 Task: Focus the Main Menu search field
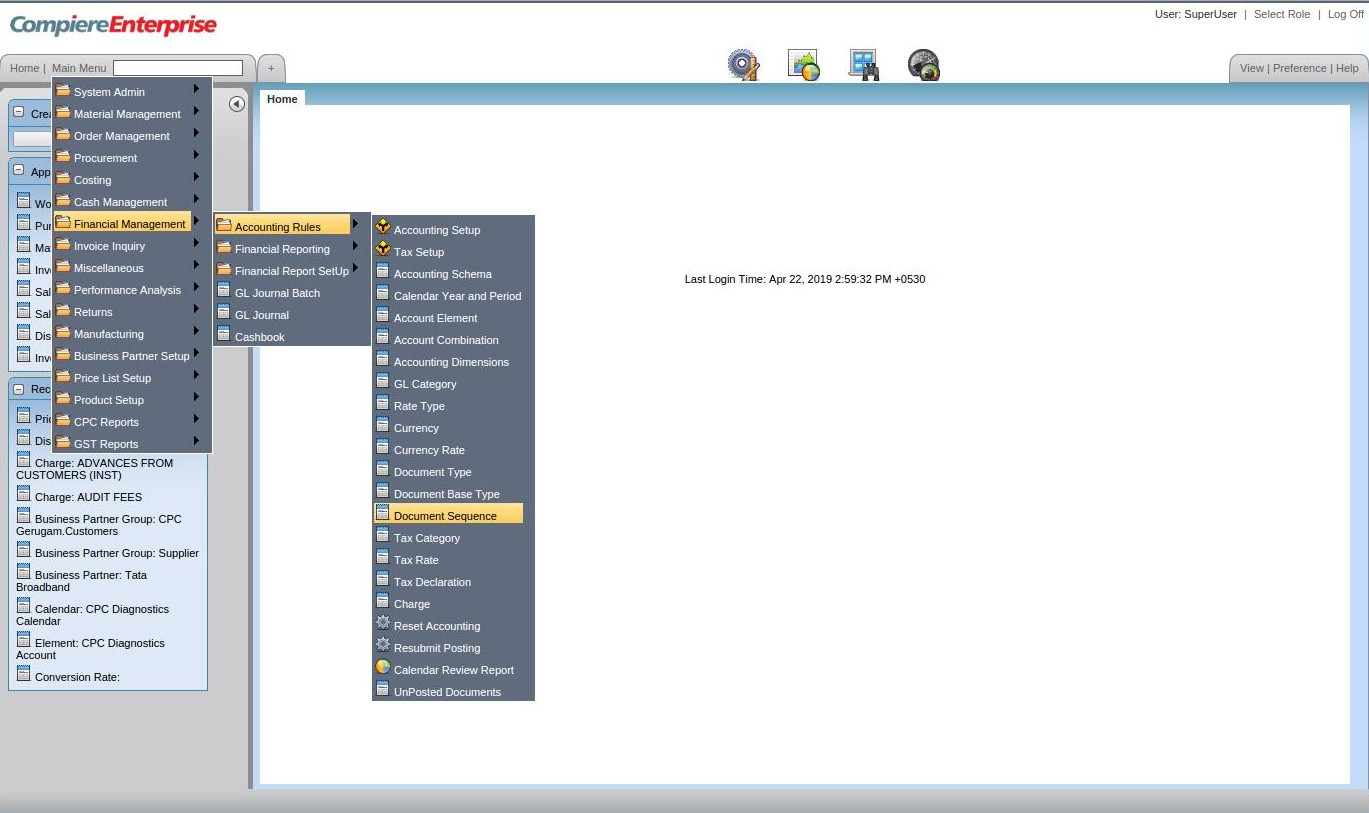click(178, 68)
